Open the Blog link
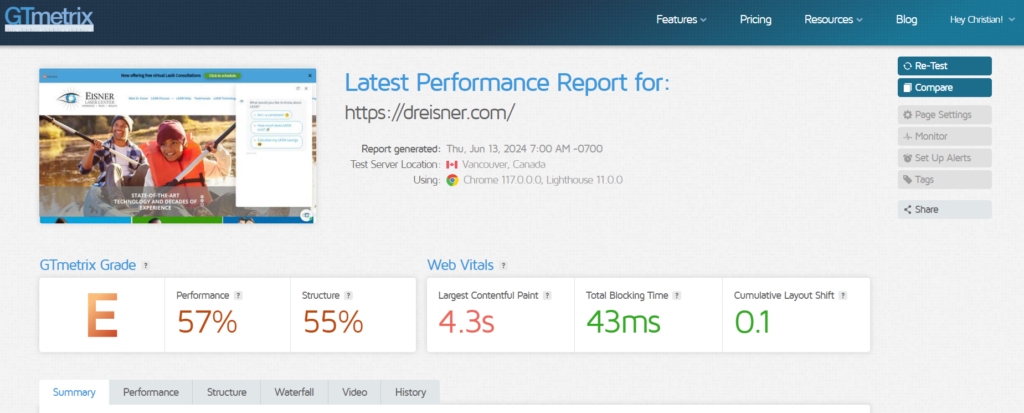The width and height of the screenshot is (1024, 413). pyautogui.click(x=906, y=20)
